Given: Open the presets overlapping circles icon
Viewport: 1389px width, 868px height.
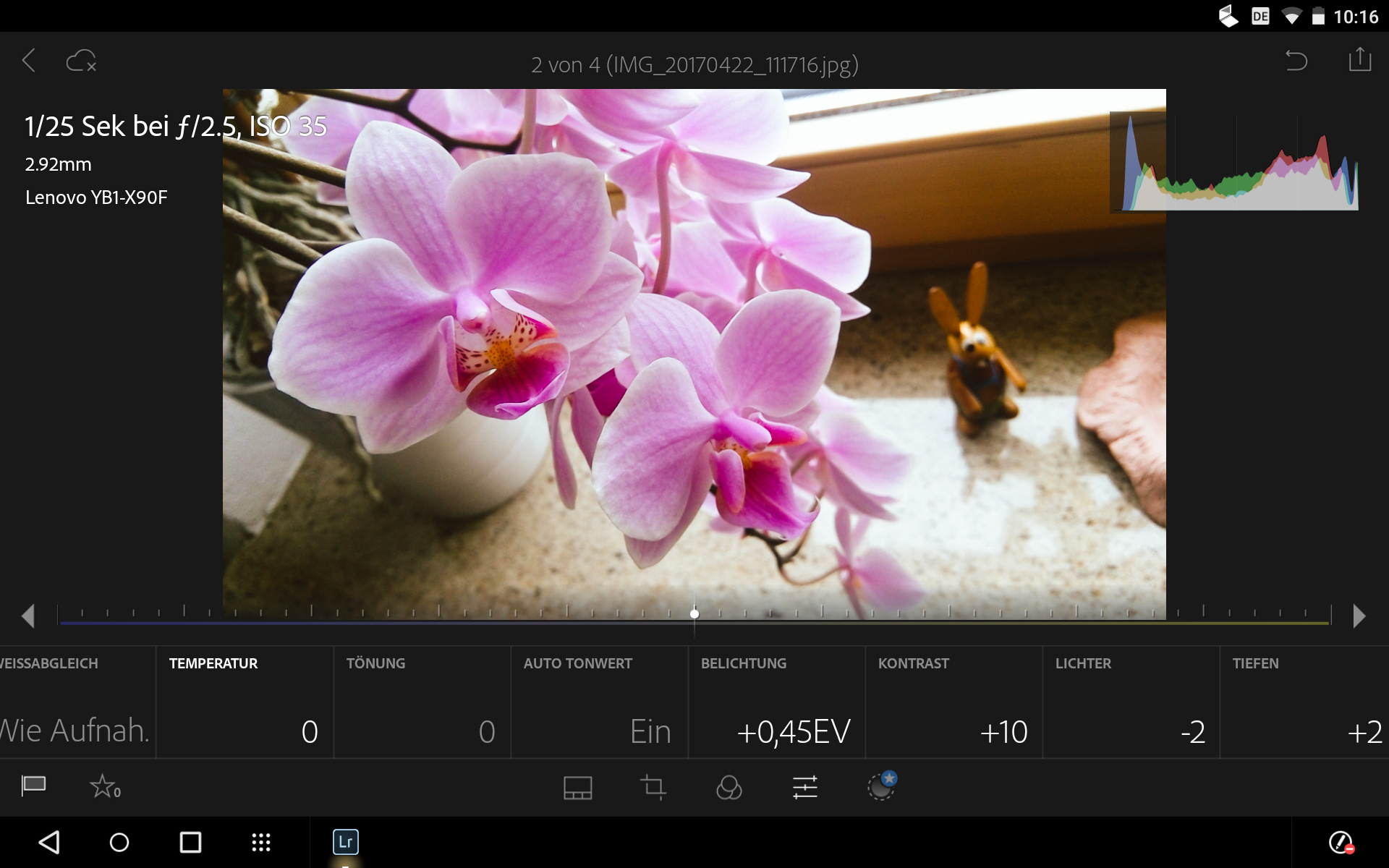Looking at the screenshot, I should click(x=729, y=787).
